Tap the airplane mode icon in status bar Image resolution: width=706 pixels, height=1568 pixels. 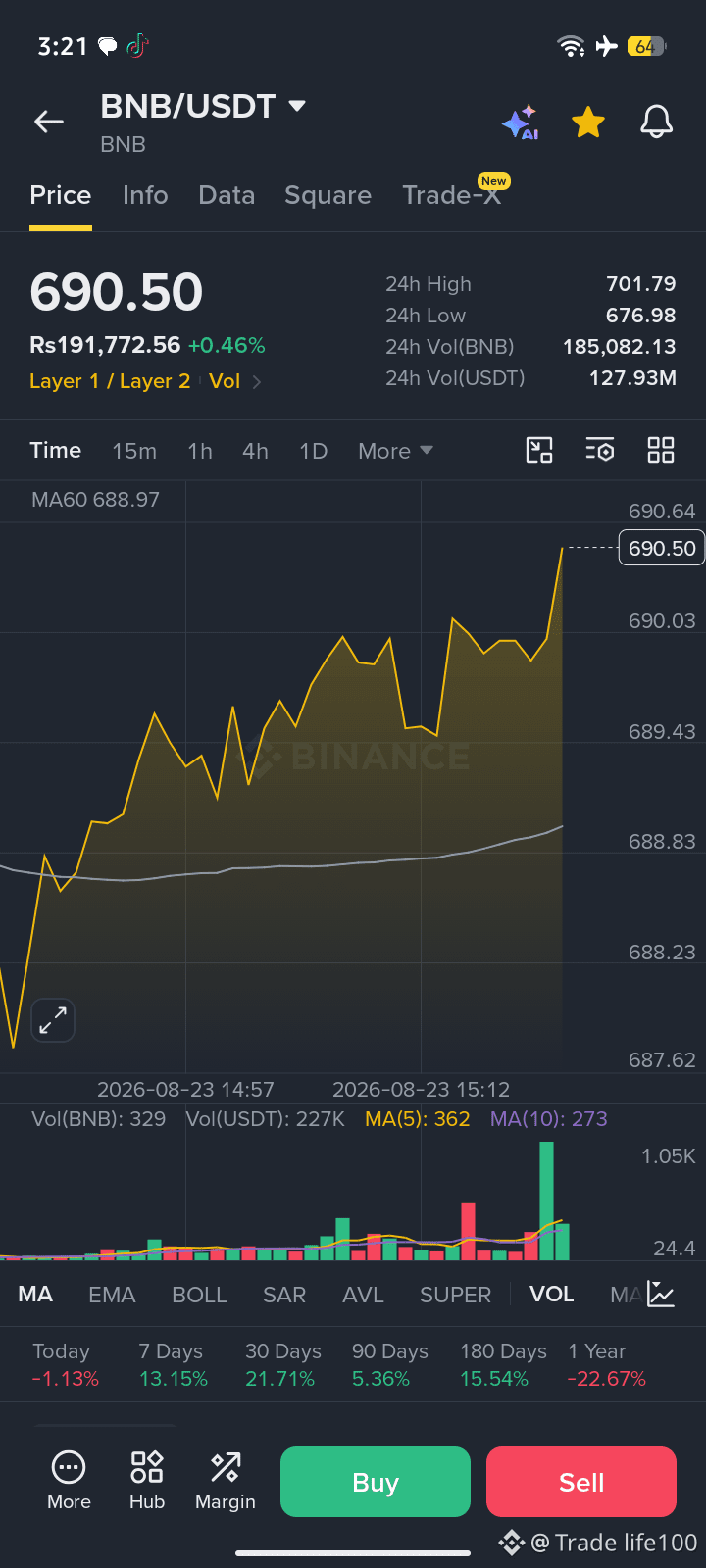tap(607, 46)
